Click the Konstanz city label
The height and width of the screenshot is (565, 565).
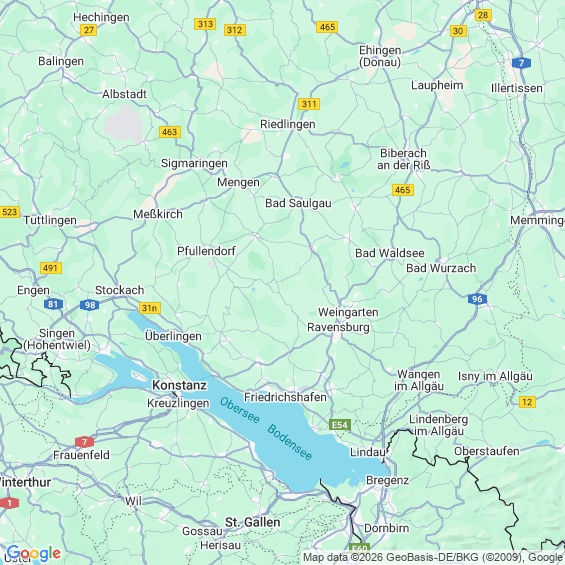coord(179,385)
